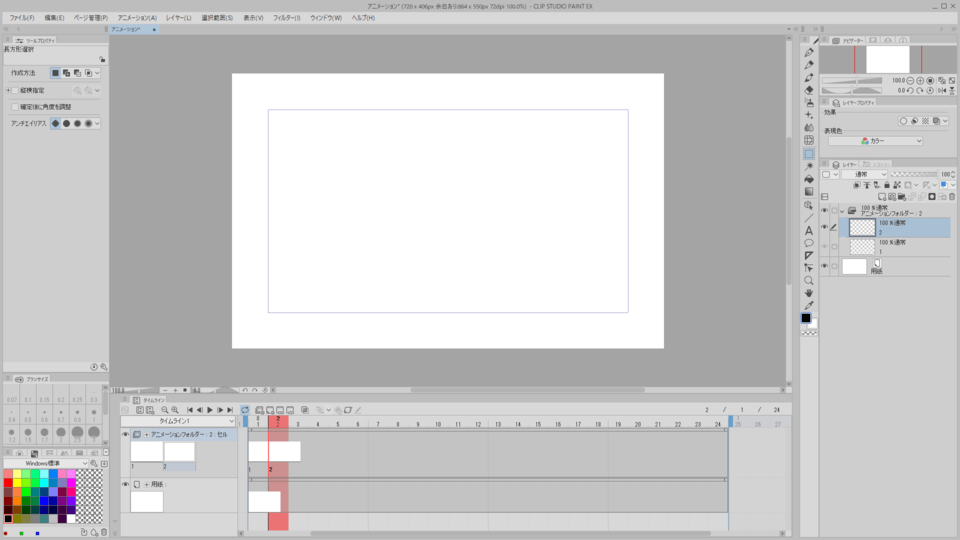This screenshot has height=540, width=960.
Task: Select the Zoom magnifier tool in tool palette
Action: (x=809, y=280)
